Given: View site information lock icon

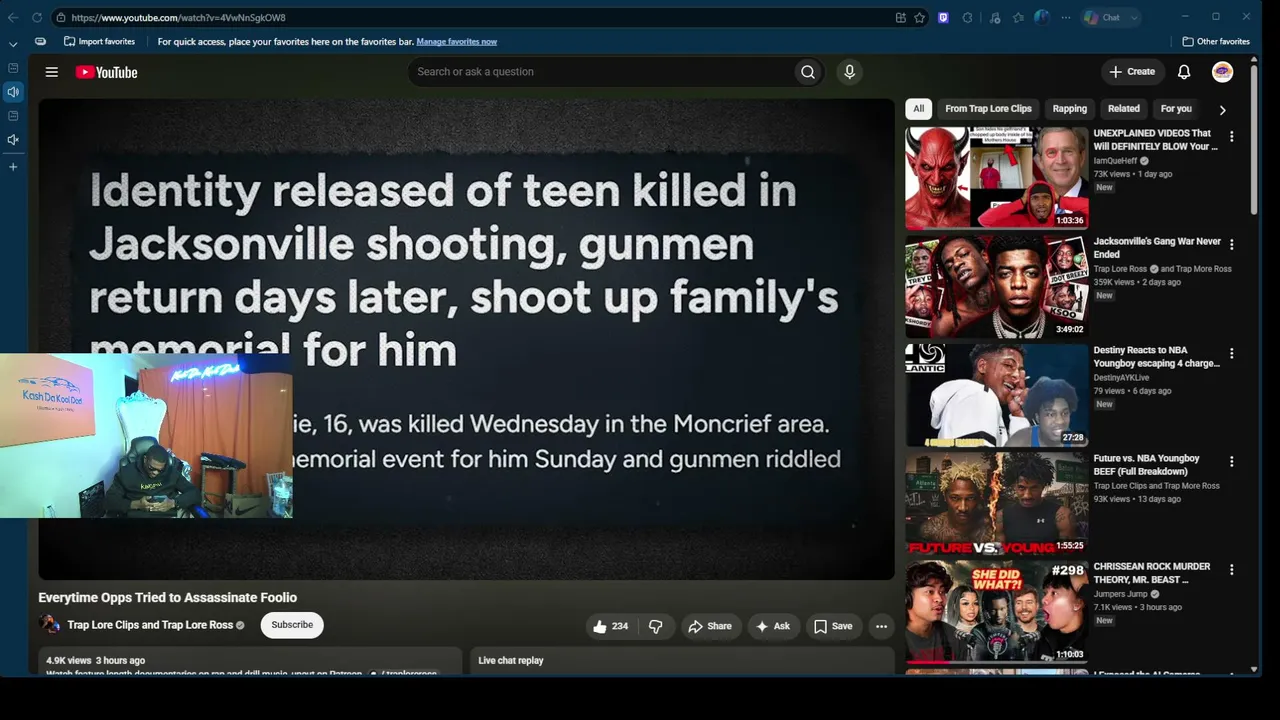Looking at the screenshot, I should [61, 18].
